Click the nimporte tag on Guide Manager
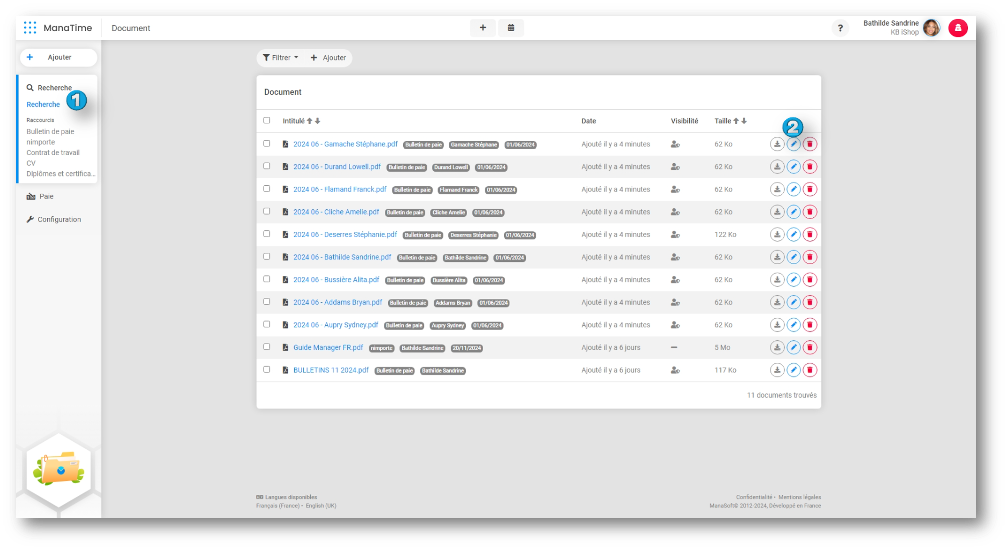The image size is (1007, 549). tap(381, 348)
